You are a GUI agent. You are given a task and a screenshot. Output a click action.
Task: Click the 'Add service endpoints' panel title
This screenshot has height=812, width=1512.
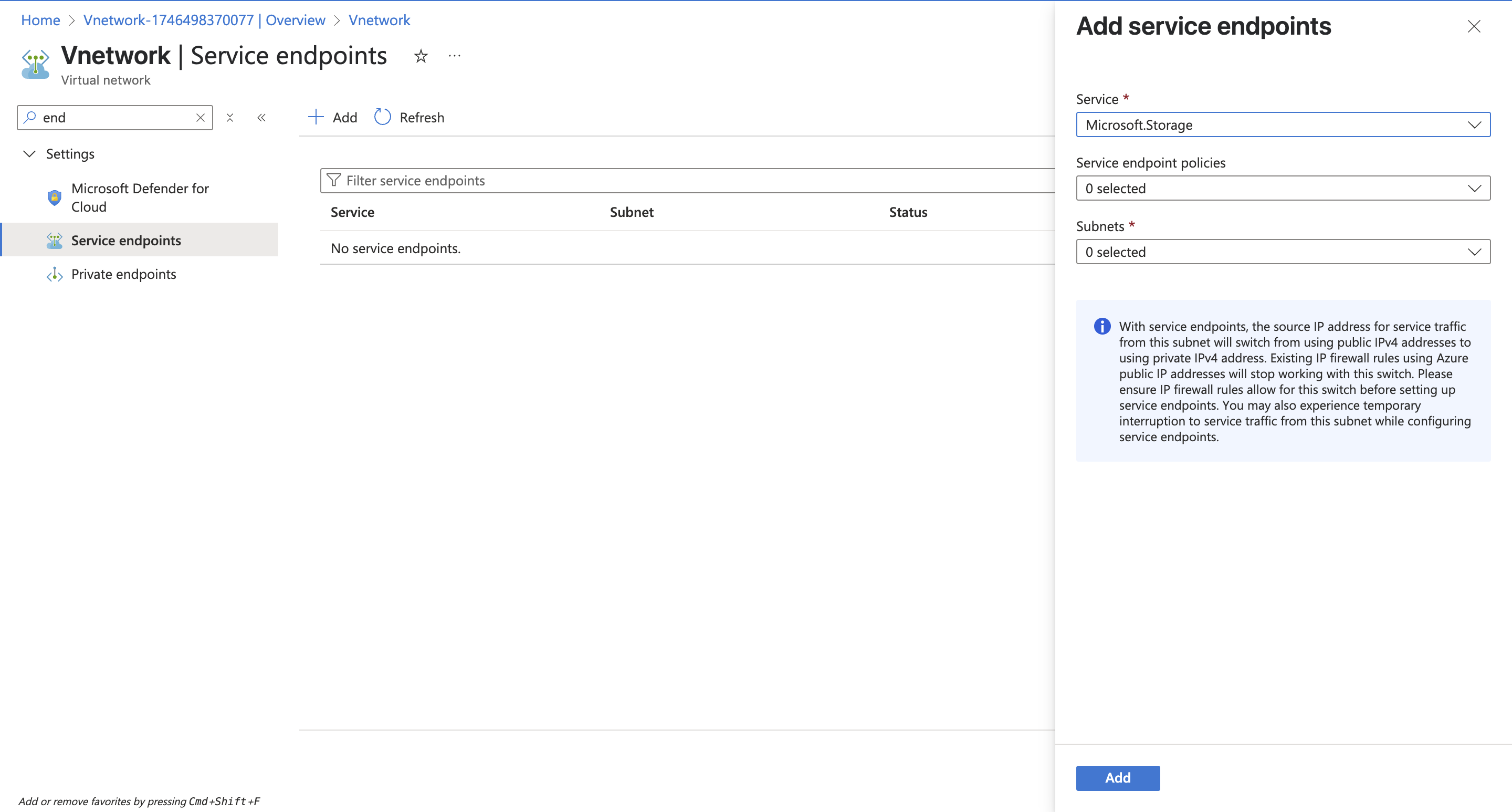click(1203, 26)
